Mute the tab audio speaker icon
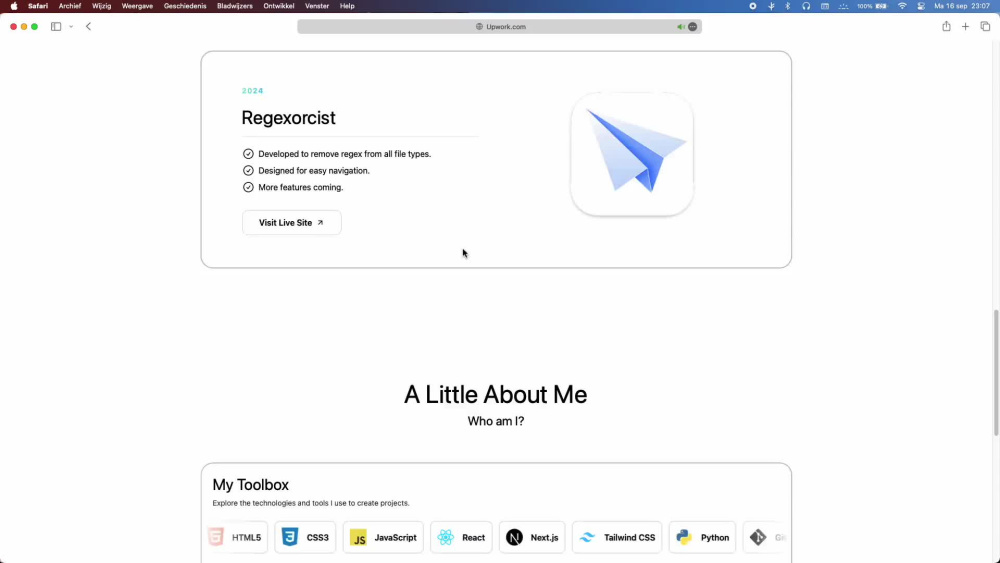 680,27
